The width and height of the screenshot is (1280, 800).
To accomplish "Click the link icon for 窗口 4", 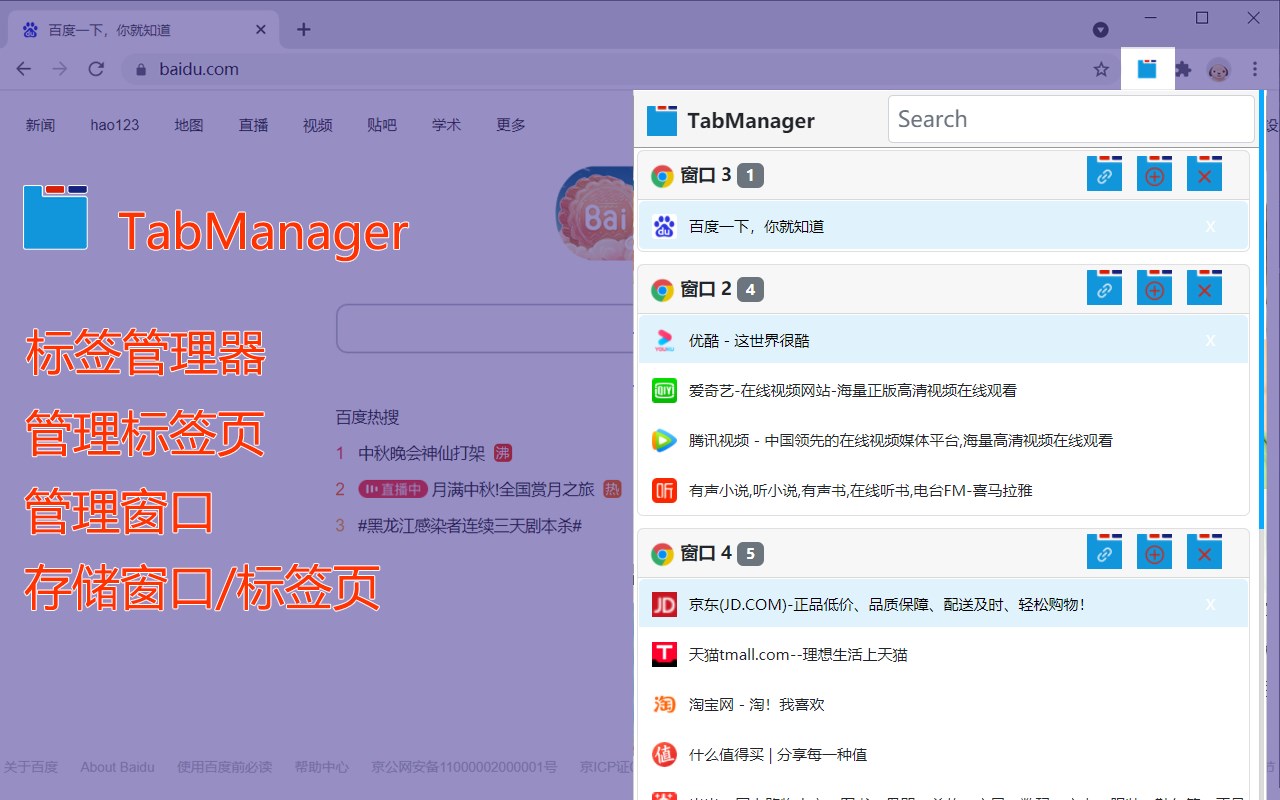I will pos(1104,552).
